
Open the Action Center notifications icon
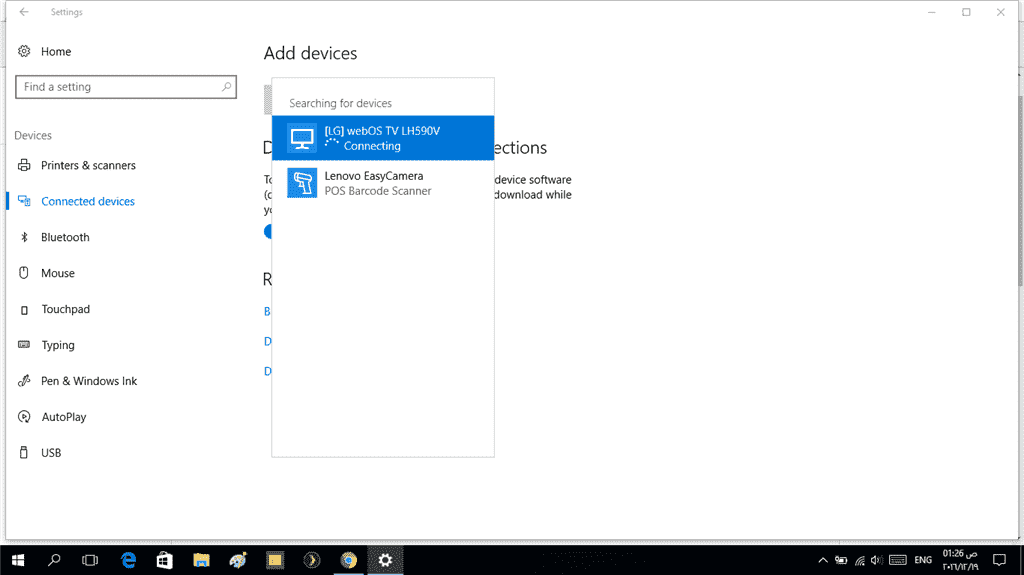[x=999, y=560]
